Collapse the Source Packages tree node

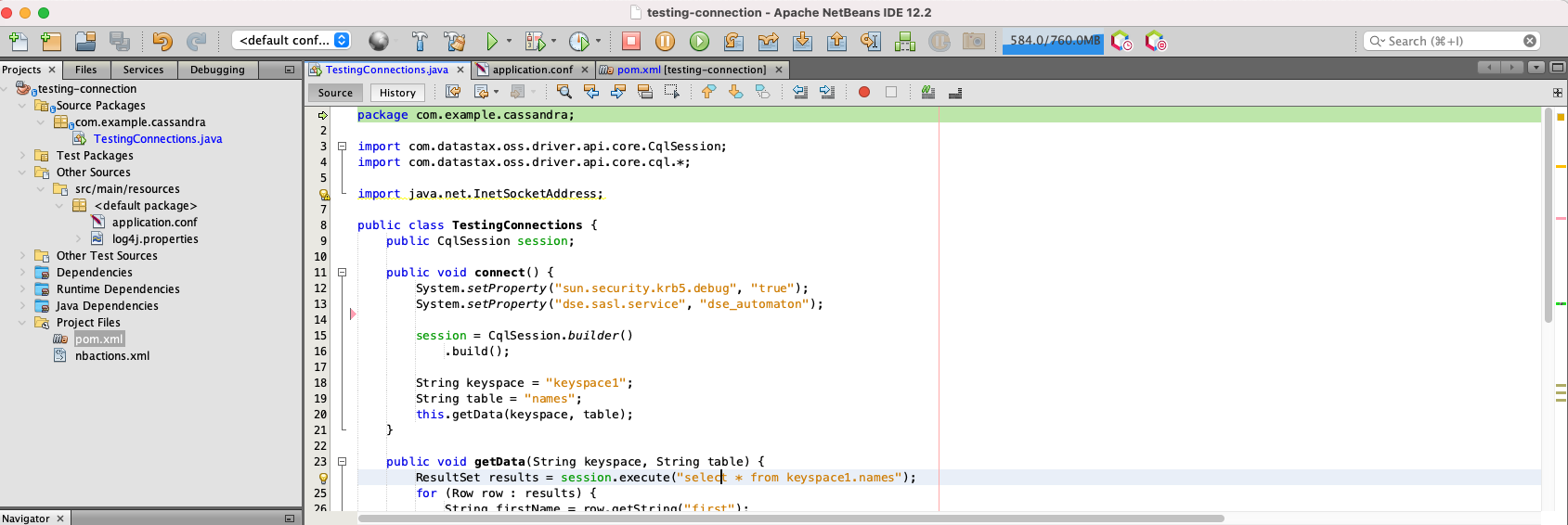(22, 106)
